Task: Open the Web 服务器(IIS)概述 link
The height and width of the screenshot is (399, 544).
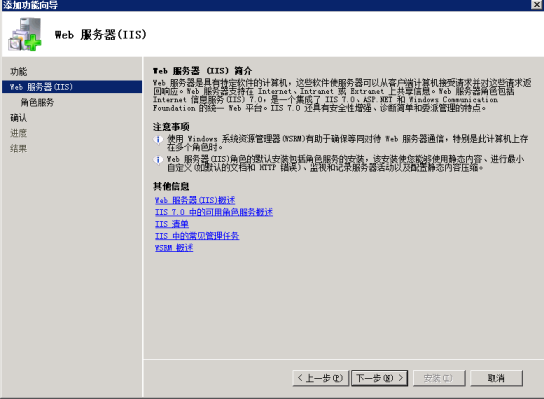Action: pyautogui.click(x=195, y=200)
